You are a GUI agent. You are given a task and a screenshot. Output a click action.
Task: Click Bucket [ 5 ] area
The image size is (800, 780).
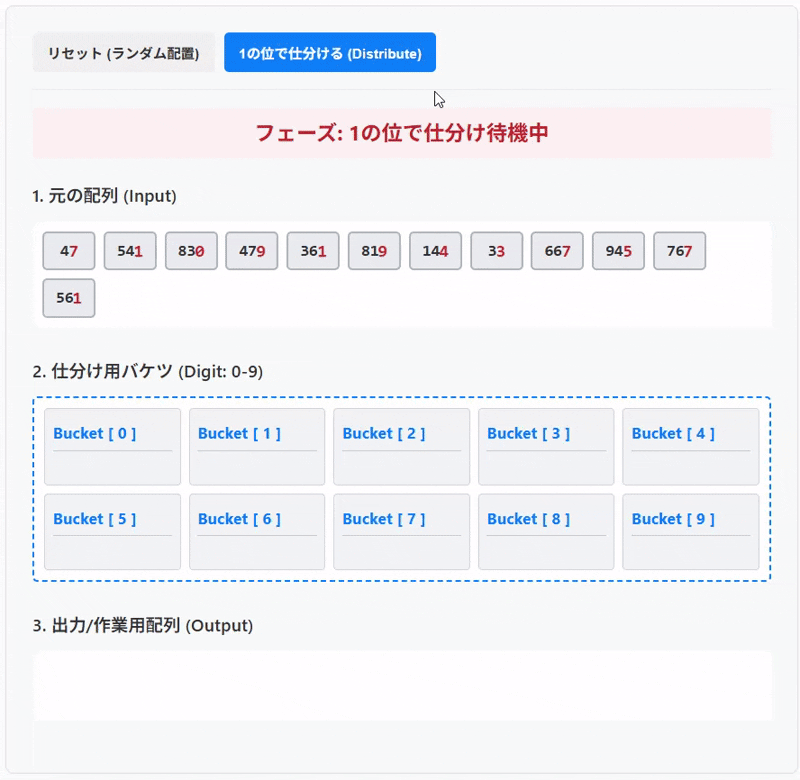coord(112,531)
